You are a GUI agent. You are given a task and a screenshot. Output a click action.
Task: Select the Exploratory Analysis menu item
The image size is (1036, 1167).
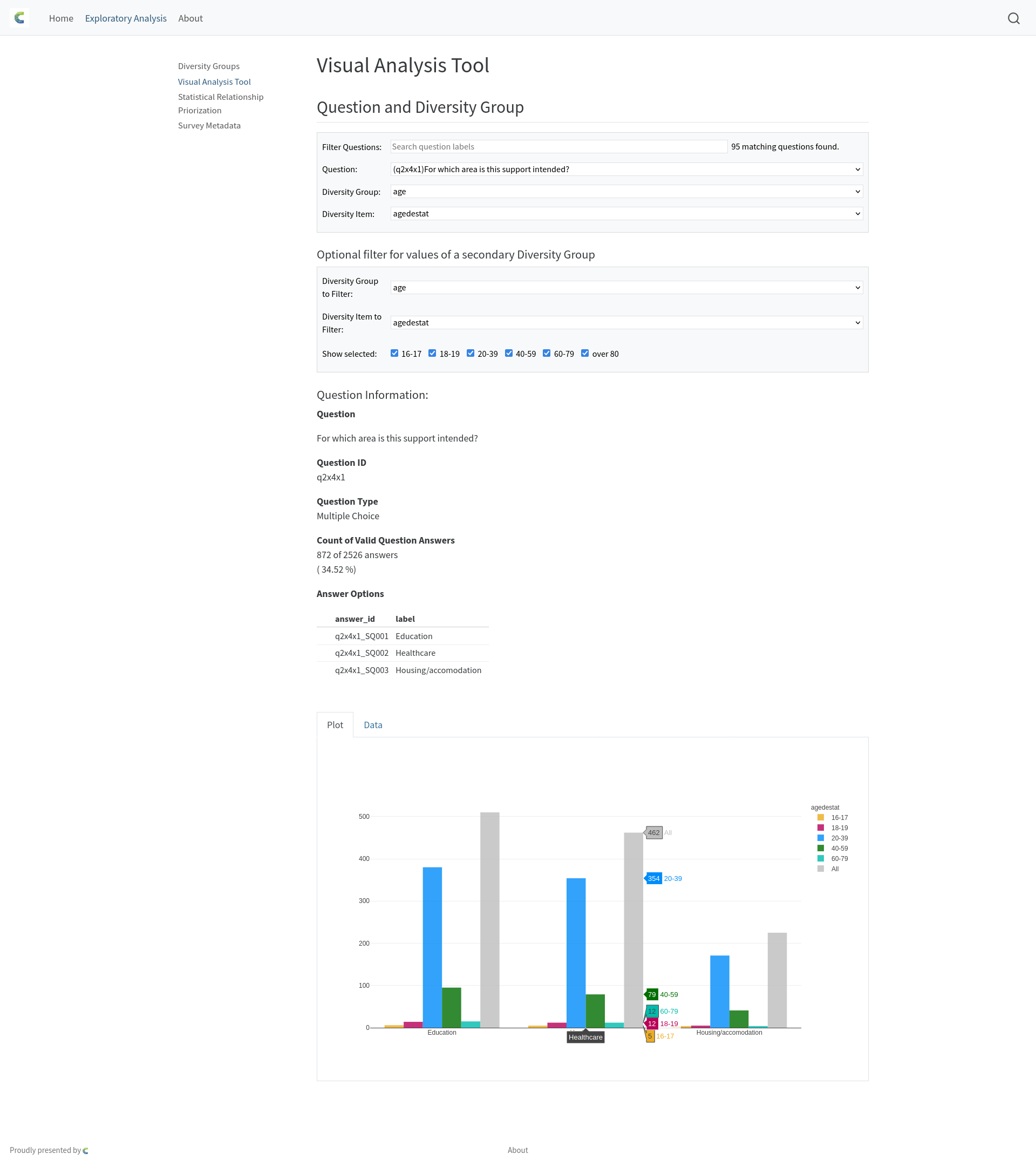(x=126, y=18)
